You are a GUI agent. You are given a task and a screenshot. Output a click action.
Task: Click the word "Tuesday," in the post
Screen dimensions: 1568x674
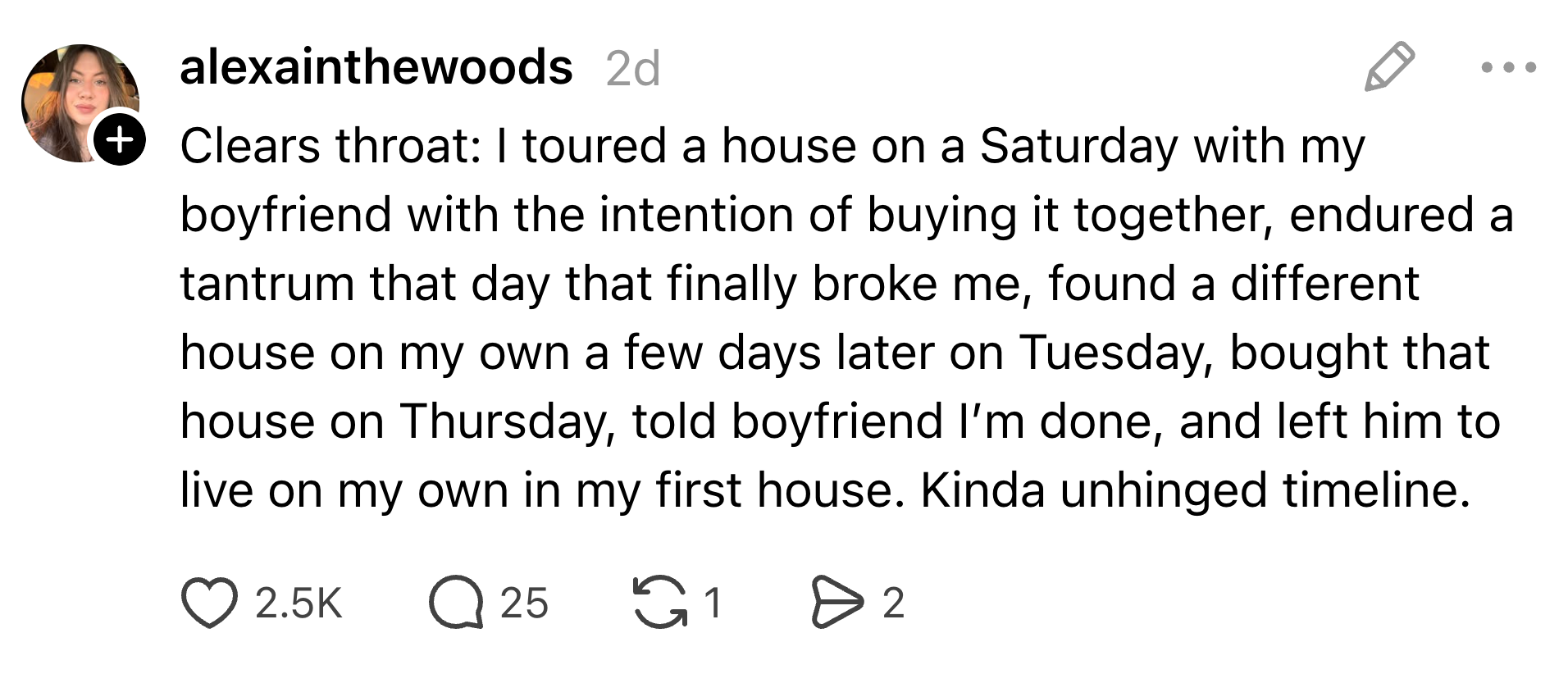click(x=1115, y=353)
